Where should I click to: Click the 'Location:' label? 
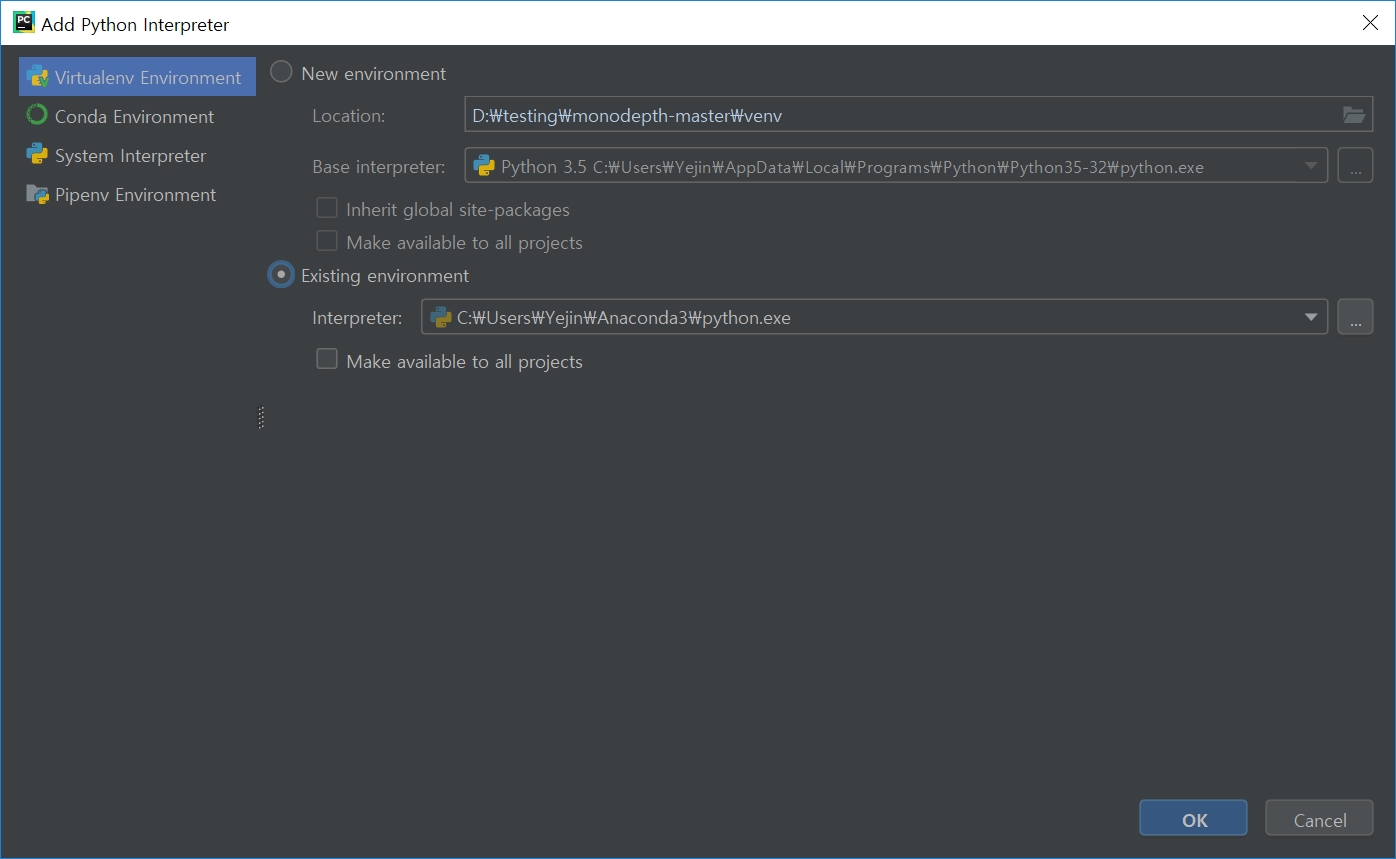pyautogui.click(x=348, y=116)
